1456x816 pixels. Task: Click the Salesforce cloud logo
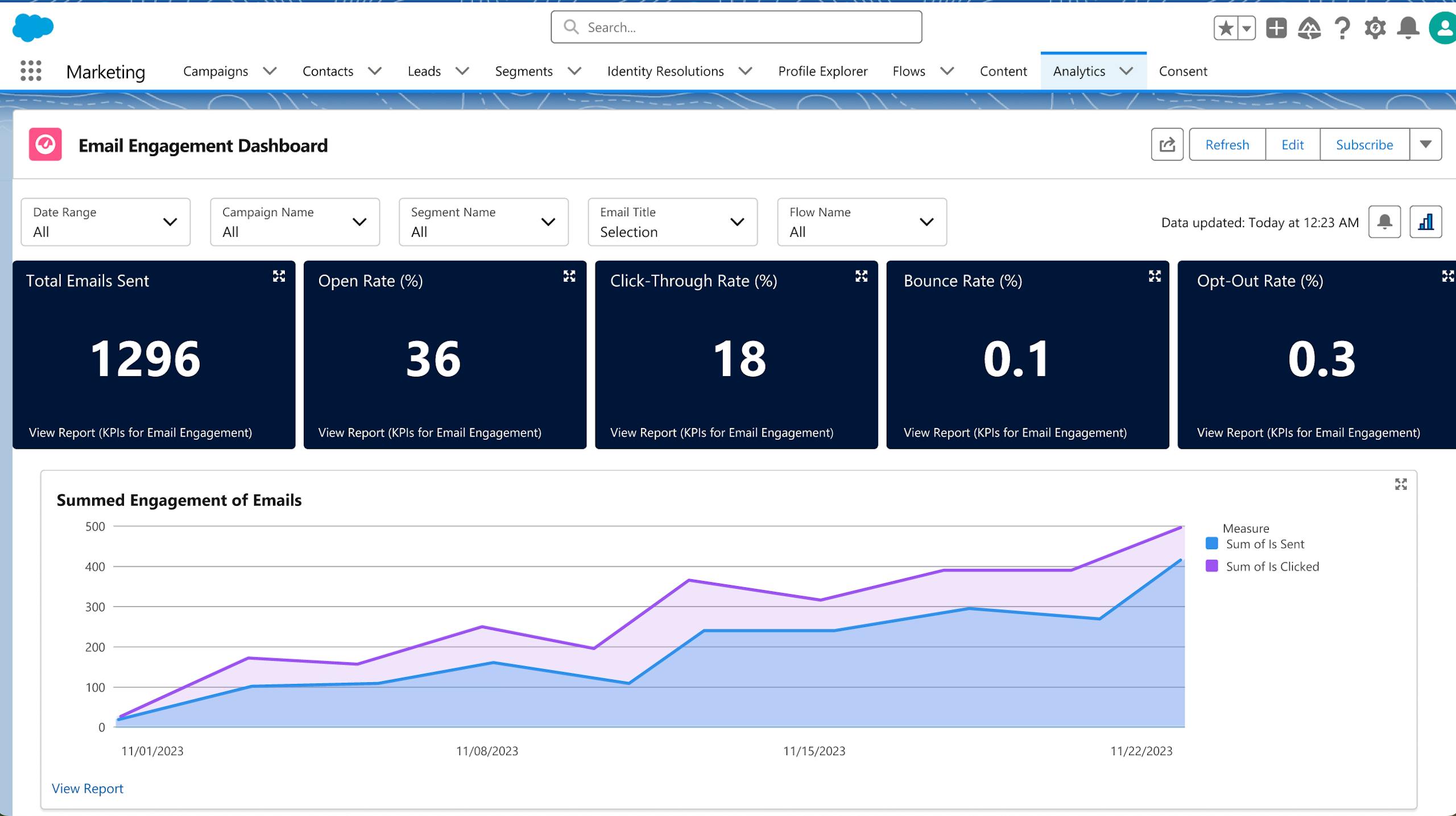pyautogui.click(x=32, y=27)
